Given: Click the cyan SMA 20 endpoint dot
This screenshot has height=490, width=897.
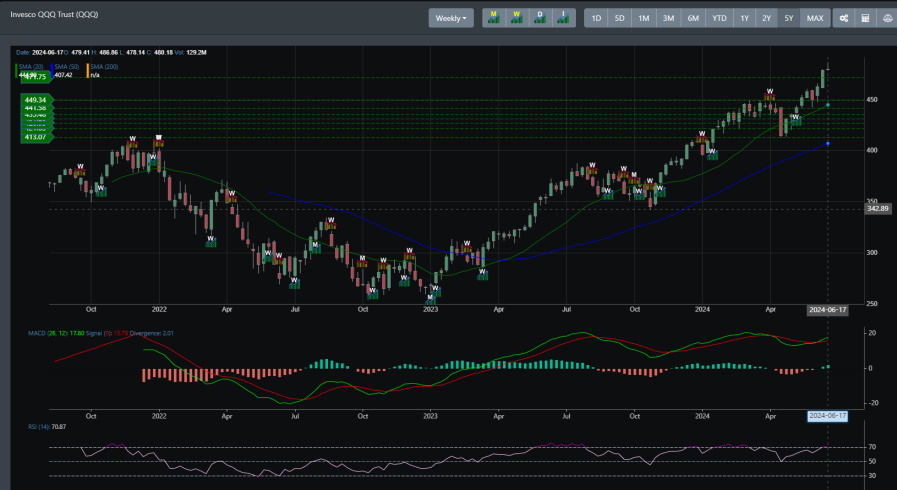Looking at the screenshot, I should [x=828, y=105].
